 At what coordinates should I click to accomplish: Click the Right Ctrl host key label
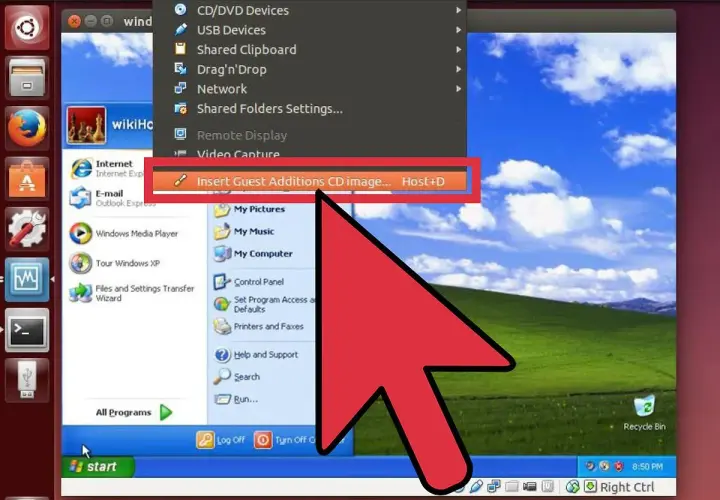627,487
